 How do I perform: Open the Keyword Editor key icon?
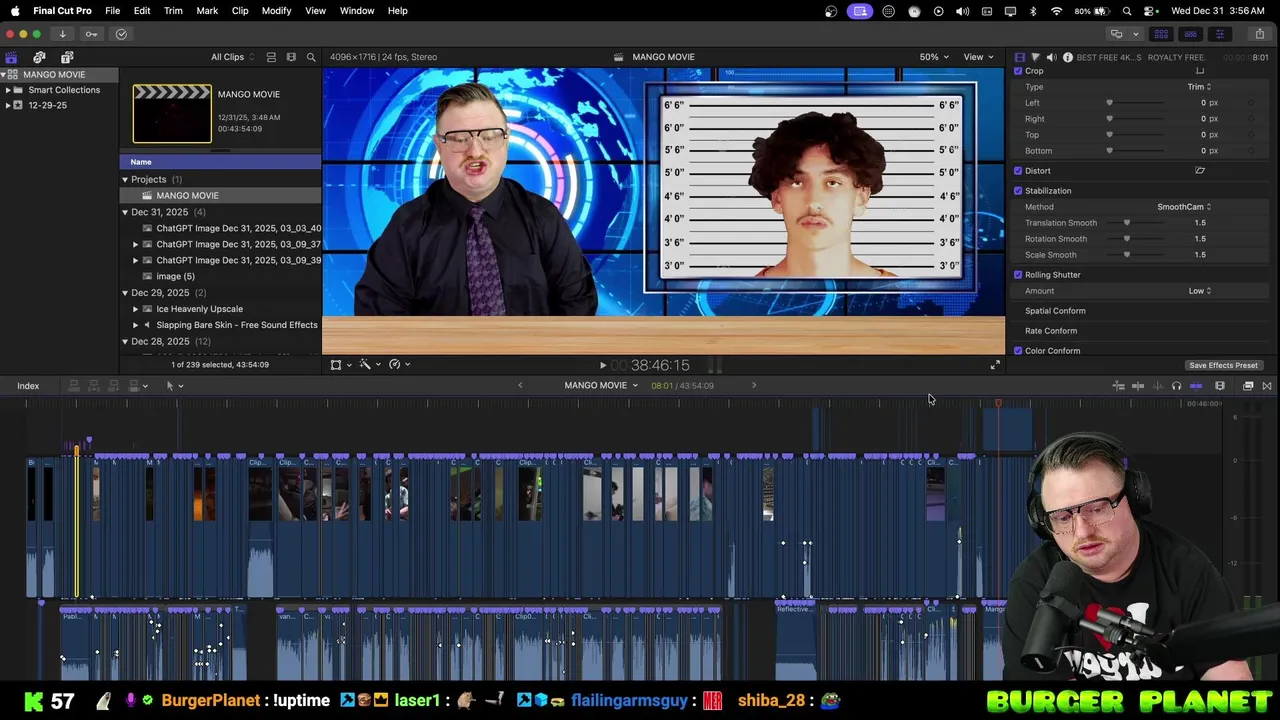pos(91,34)
